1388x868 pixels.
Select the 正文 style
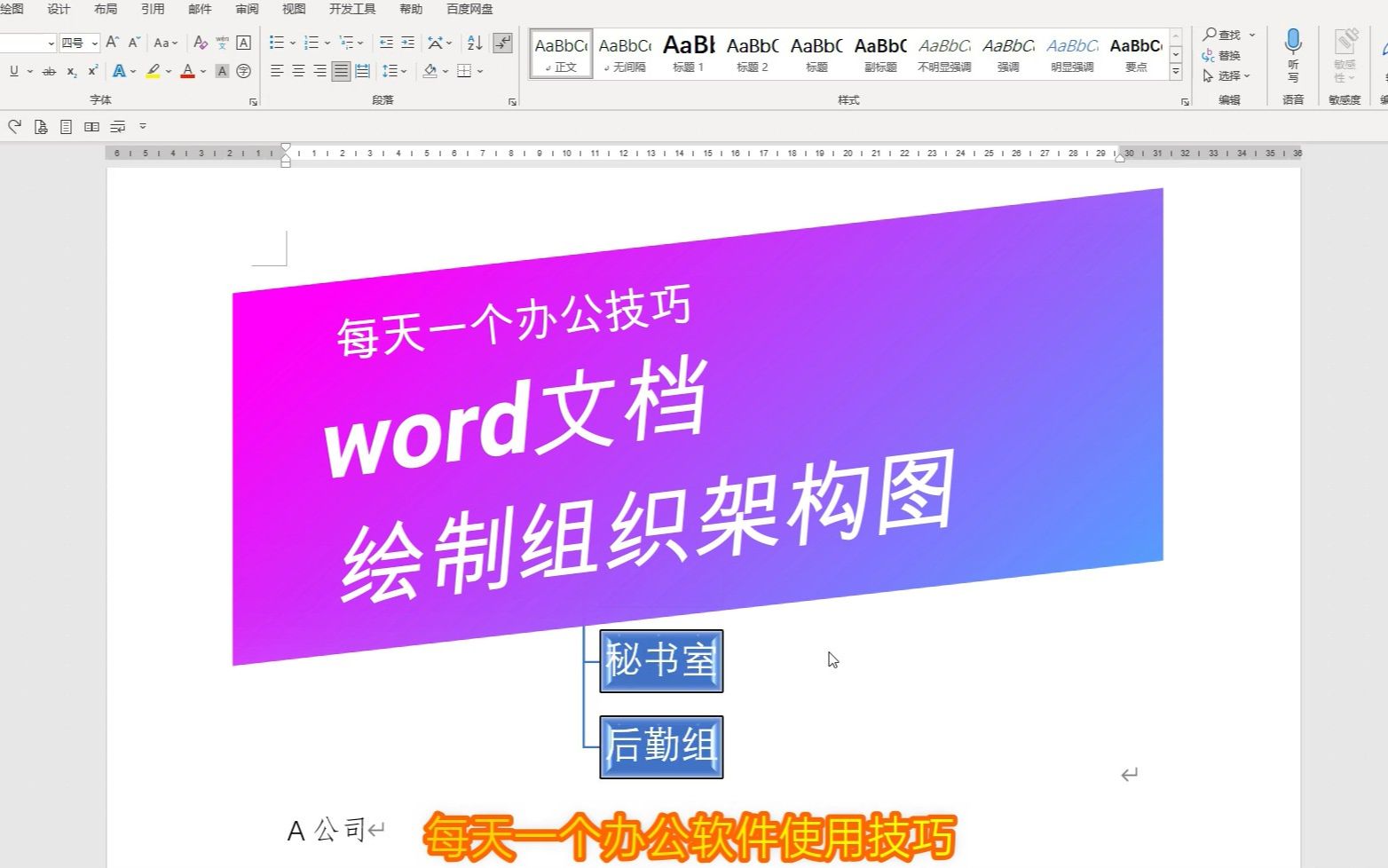pos(561,53)
